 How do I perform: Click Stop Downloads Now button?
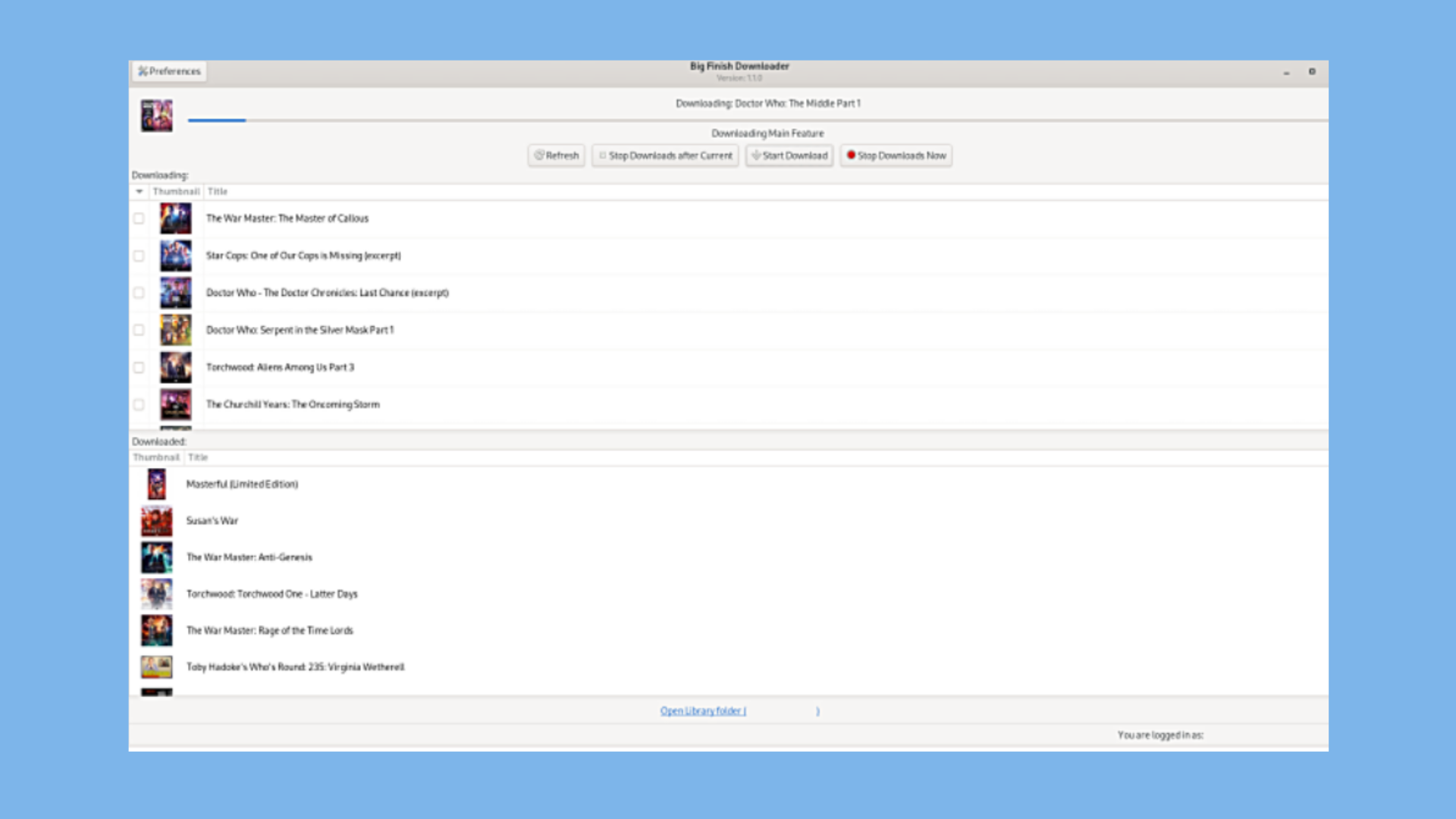(x=896, y=155)
